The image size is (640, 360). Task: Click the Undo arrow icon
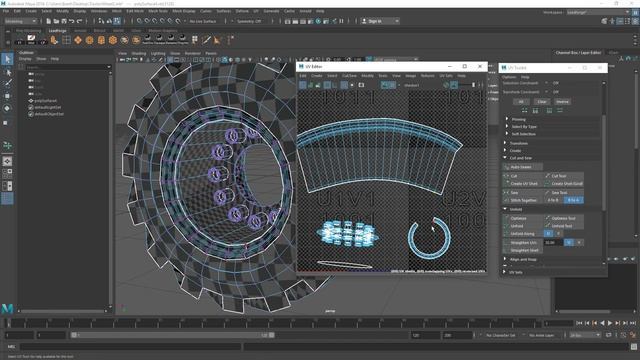71,21
